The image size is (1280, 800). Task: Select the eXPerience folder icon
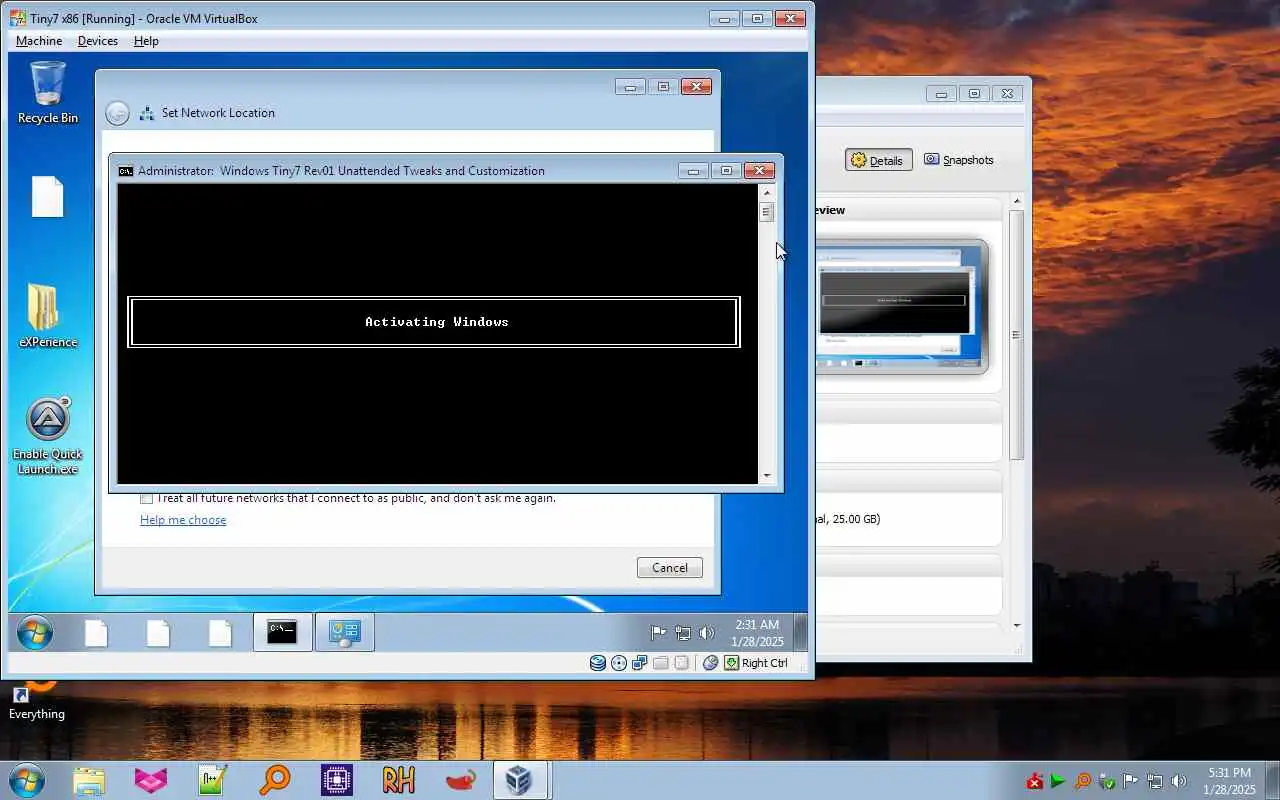[x=48, y=316]
